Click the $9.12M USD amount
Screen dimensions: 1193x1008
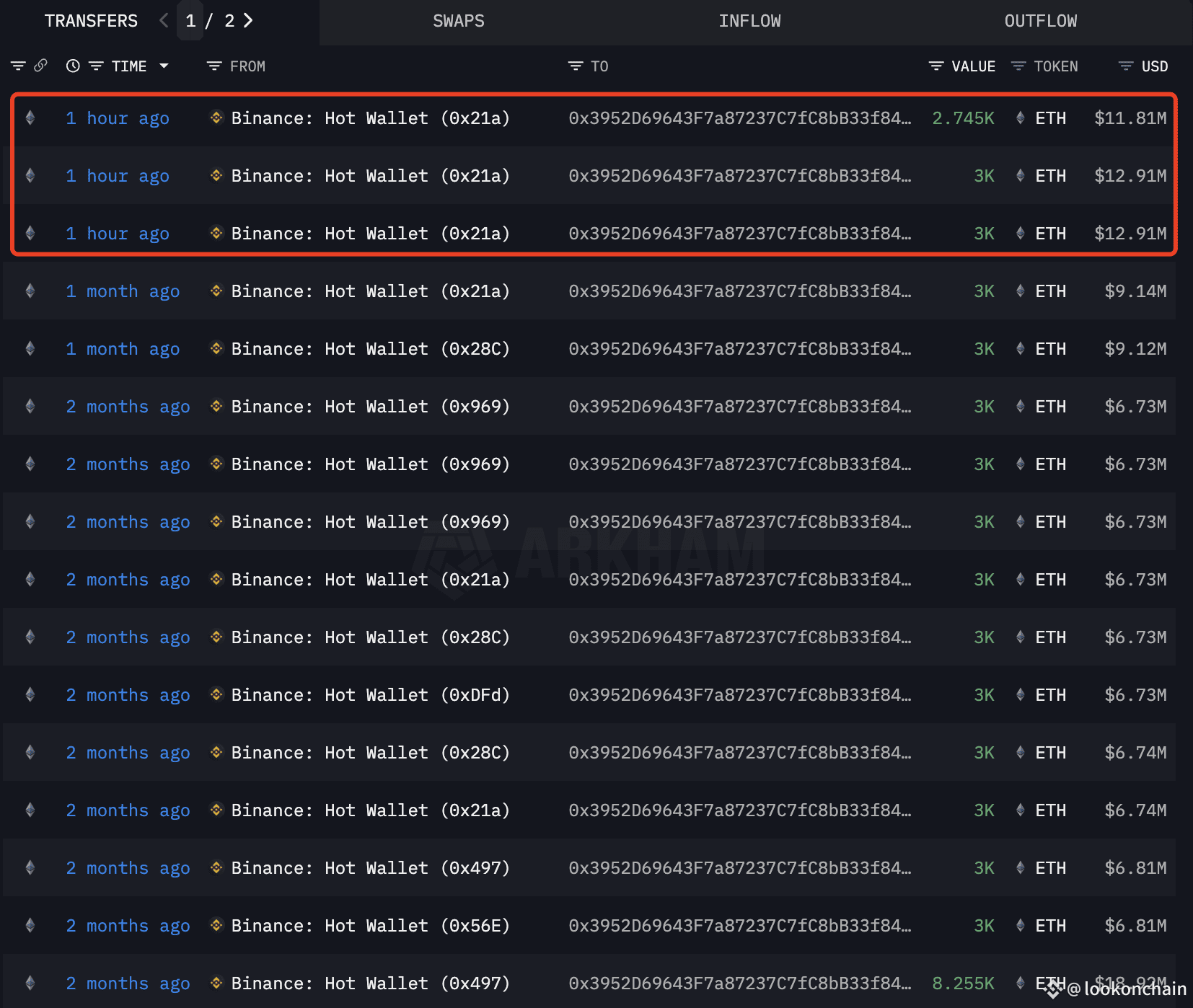pos(1135,349)
